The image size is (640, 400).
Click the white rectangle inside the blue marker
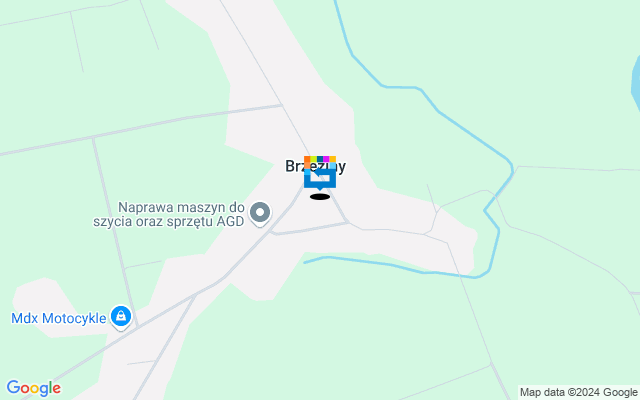point(320,178)
